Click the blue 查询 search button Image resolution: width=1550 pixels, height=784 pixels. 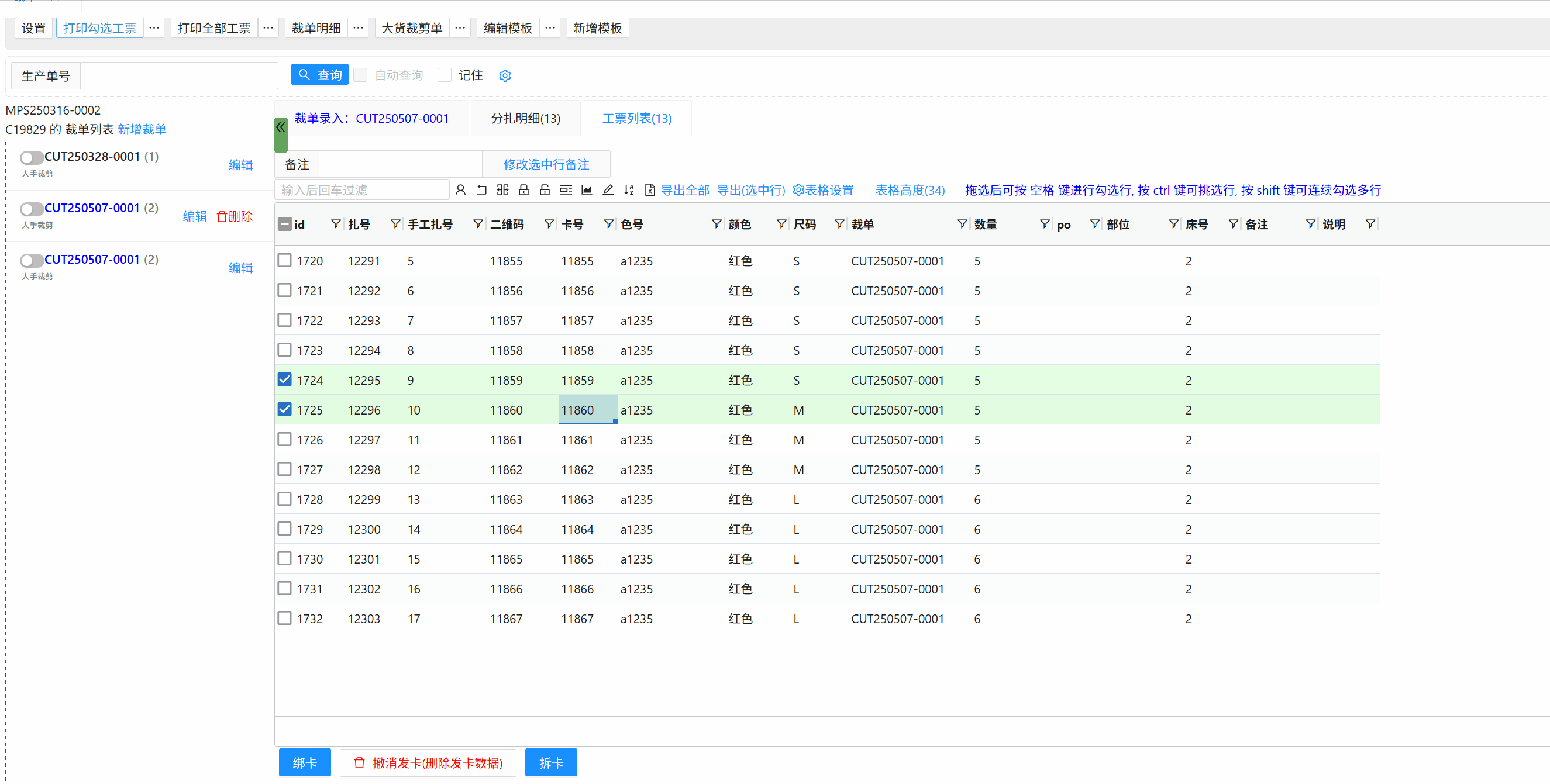[x=320, y=75]
